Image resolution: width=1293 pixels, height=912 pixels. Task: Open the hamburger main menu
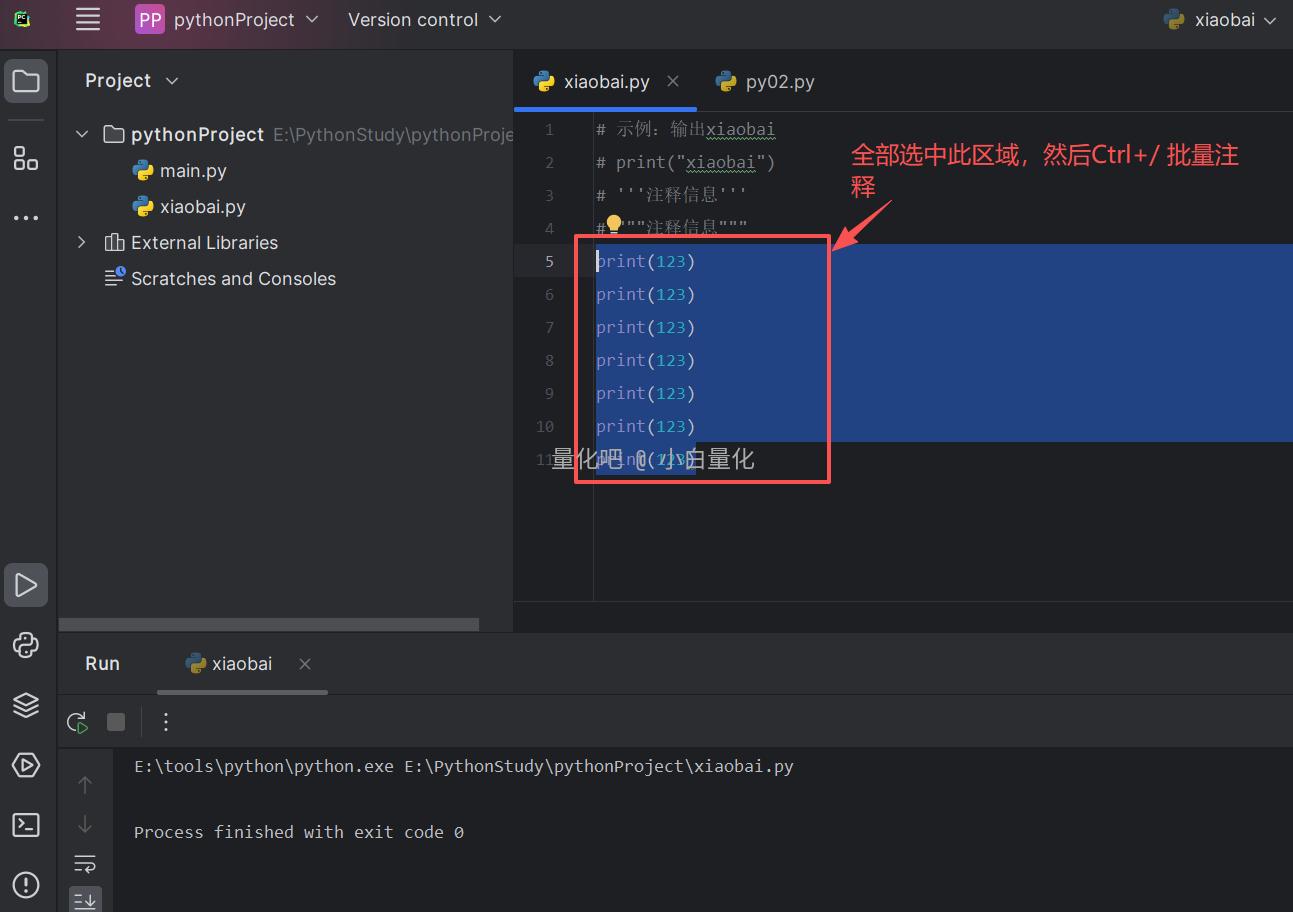88,19
